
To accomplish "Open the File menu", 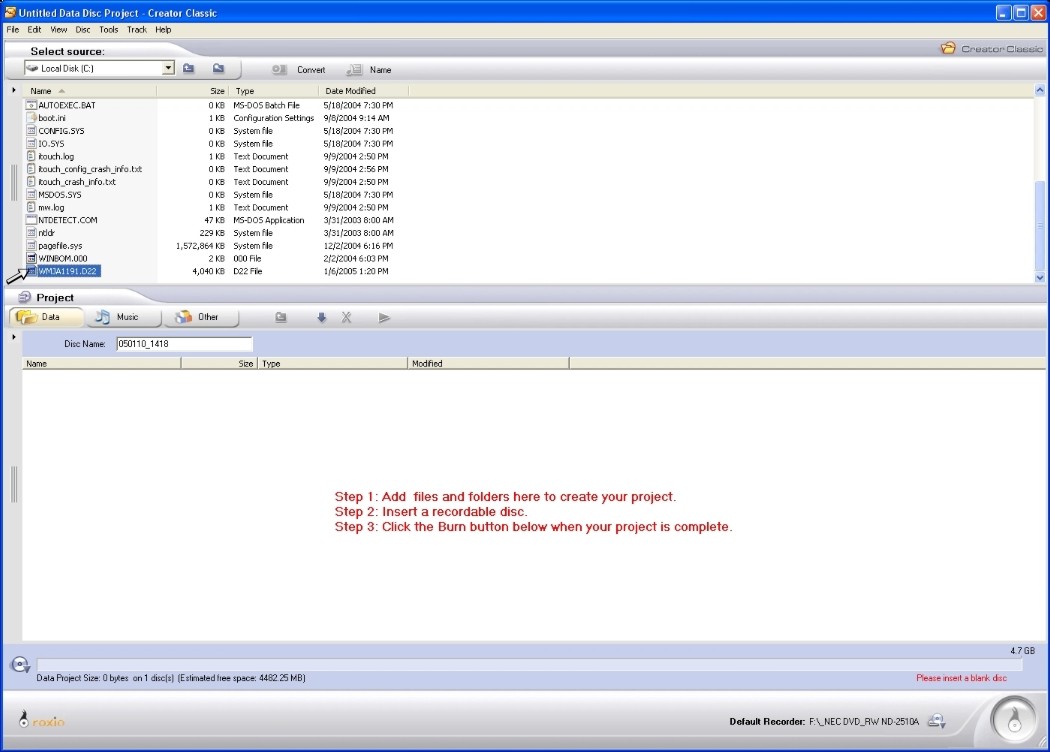I will pyautogui.click(x=13, y=29).
